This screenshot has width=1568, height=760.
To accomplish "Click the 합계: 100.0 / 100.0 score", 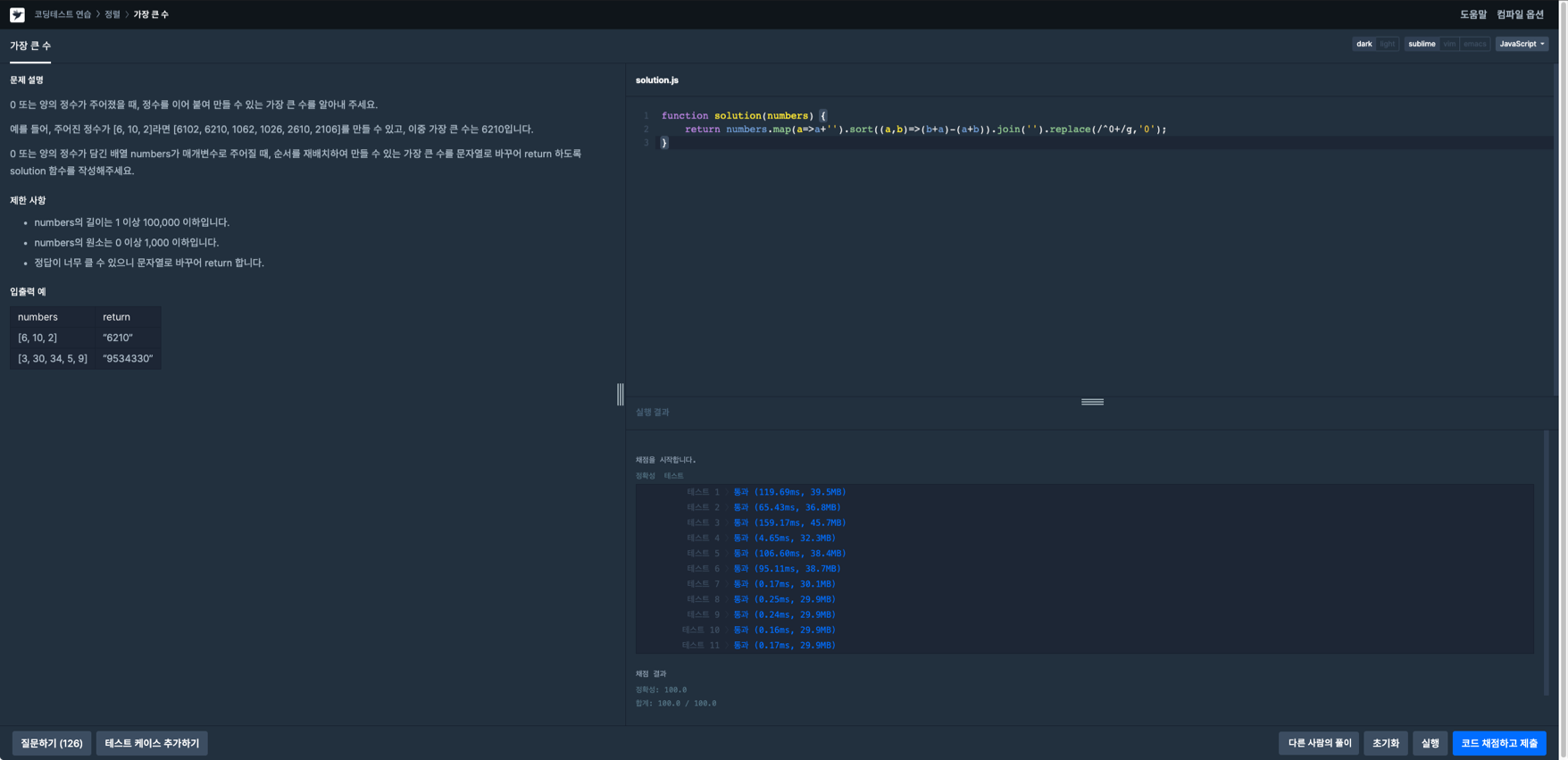I will pos(676,704).
